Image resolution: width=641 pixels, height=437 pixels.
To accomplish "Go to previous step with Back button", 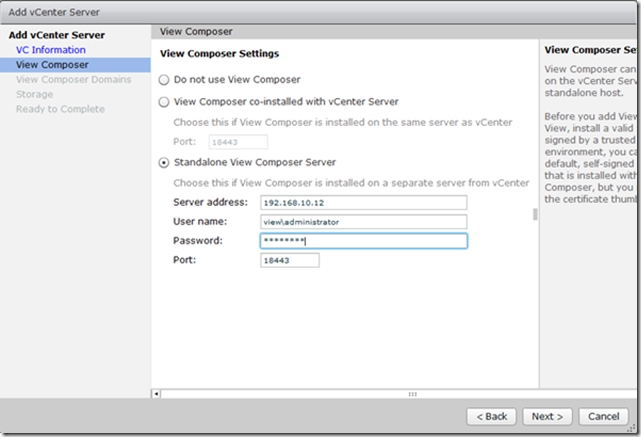I will pyautogui.click(x=491, y=417).
